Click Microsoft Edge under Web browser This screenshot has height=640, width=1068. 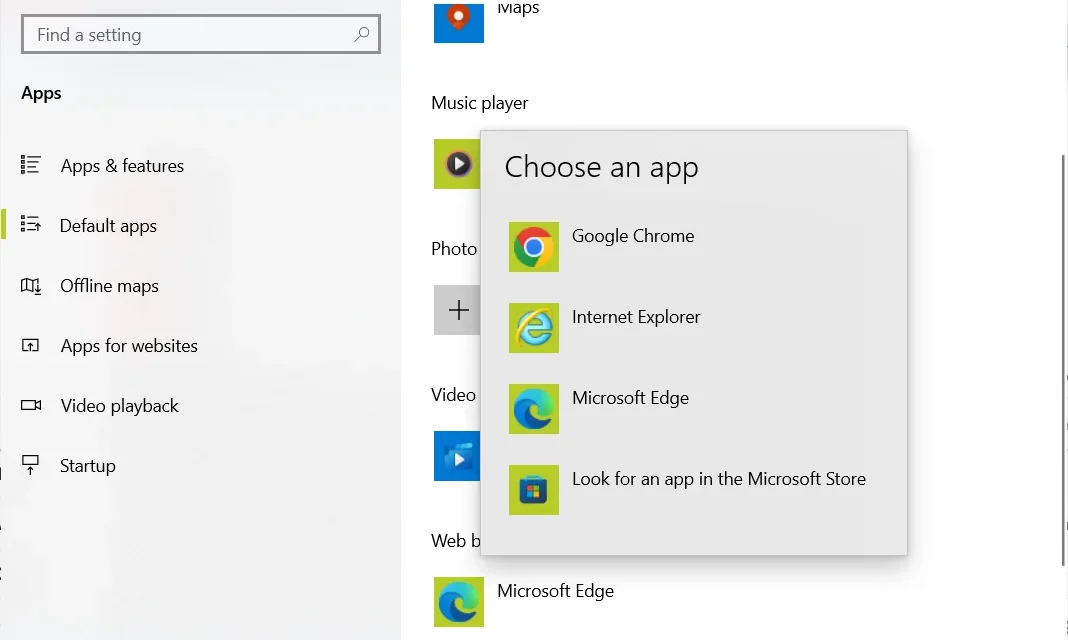(x=555, y=591)
